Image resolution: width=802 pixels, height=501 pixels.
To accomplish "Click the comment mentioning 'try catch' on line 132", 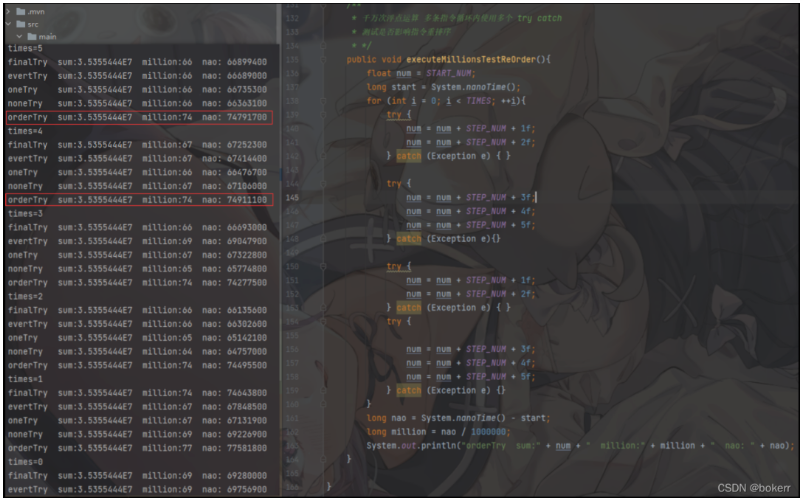I will coord(457,18).
